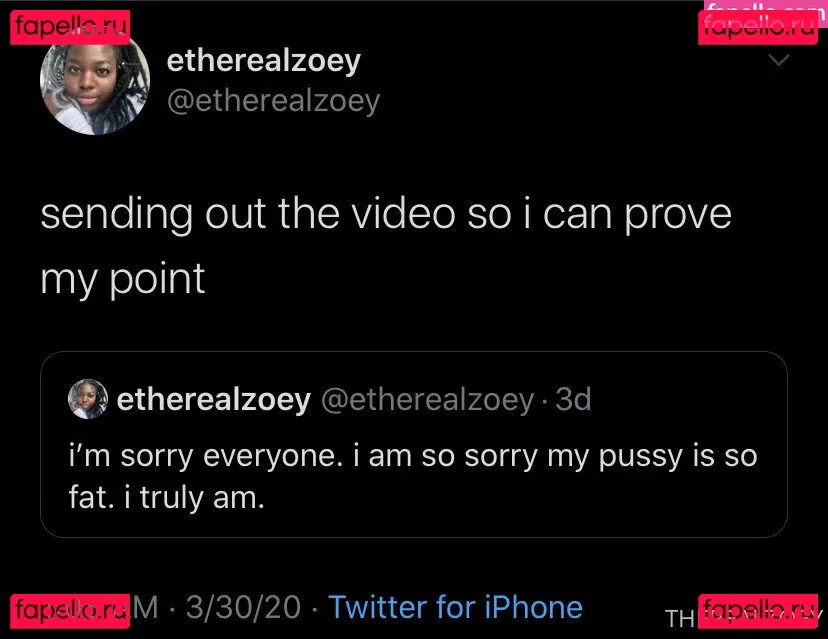Click the bold etherealzoey name in header

[x=263, y=61]
